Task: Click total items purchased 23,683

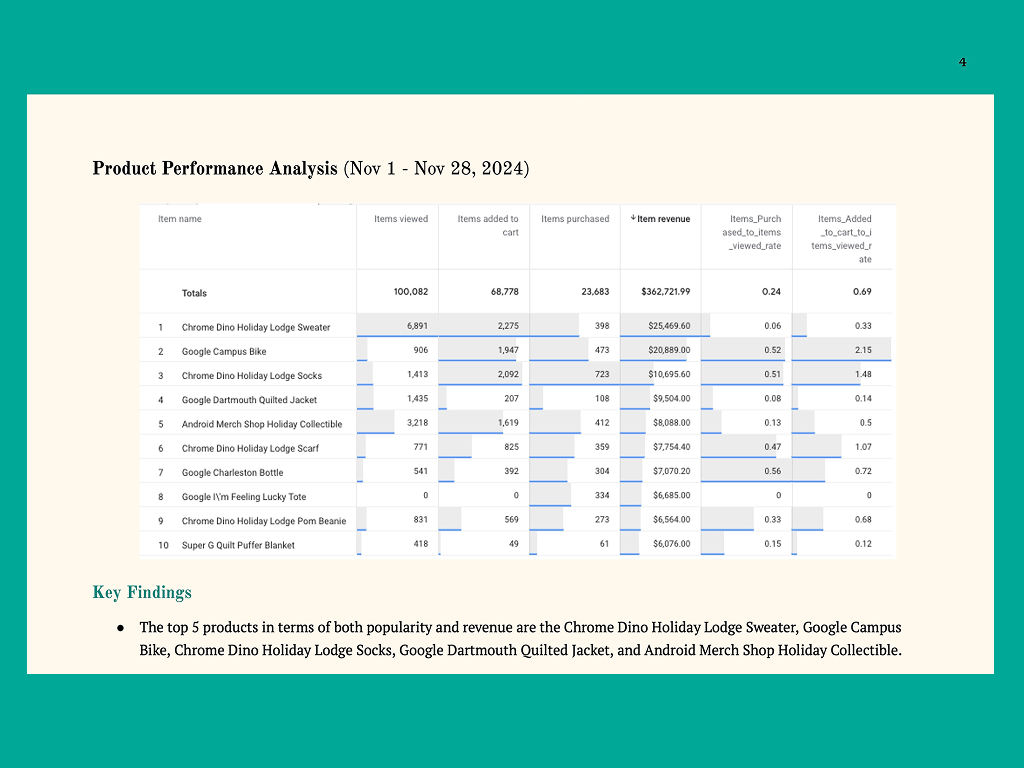Action: click(x=595, y=292)
